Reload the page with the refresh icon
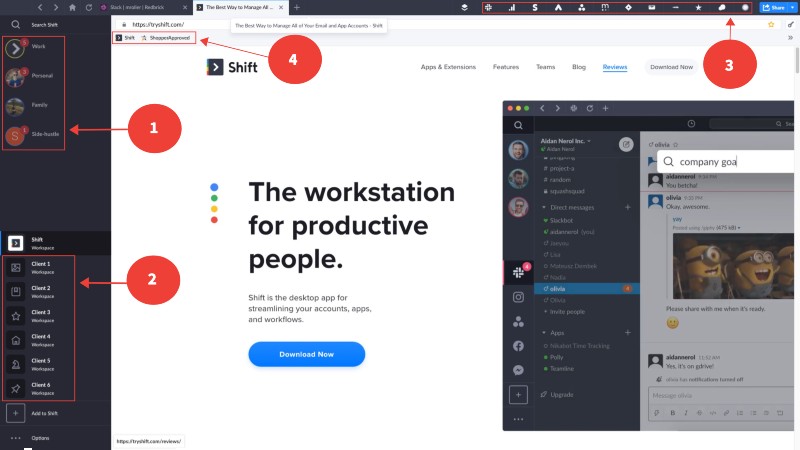This screenshot has height=450, width=800. click(x=89, y=8)
